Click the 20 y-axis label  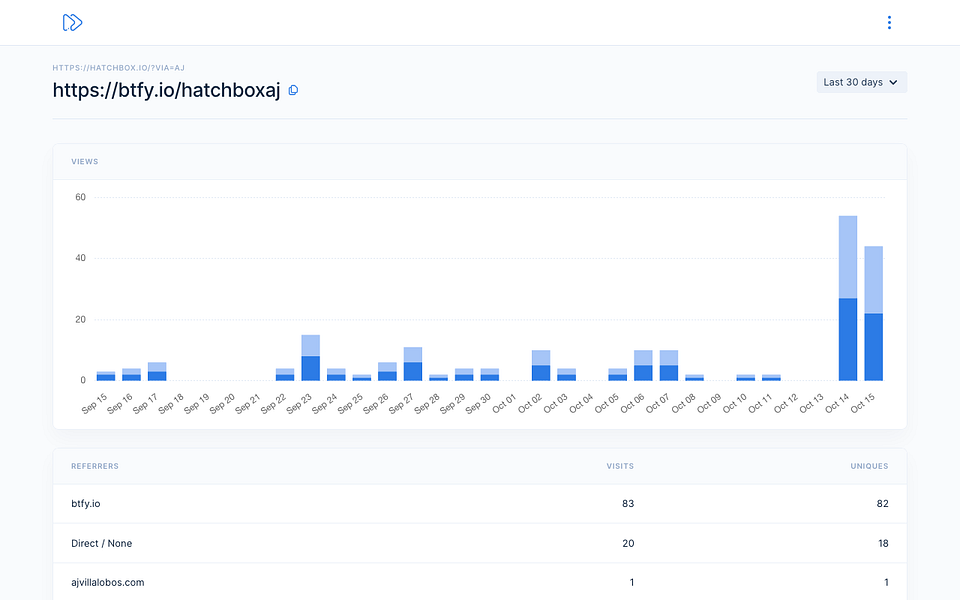point(81,320)
